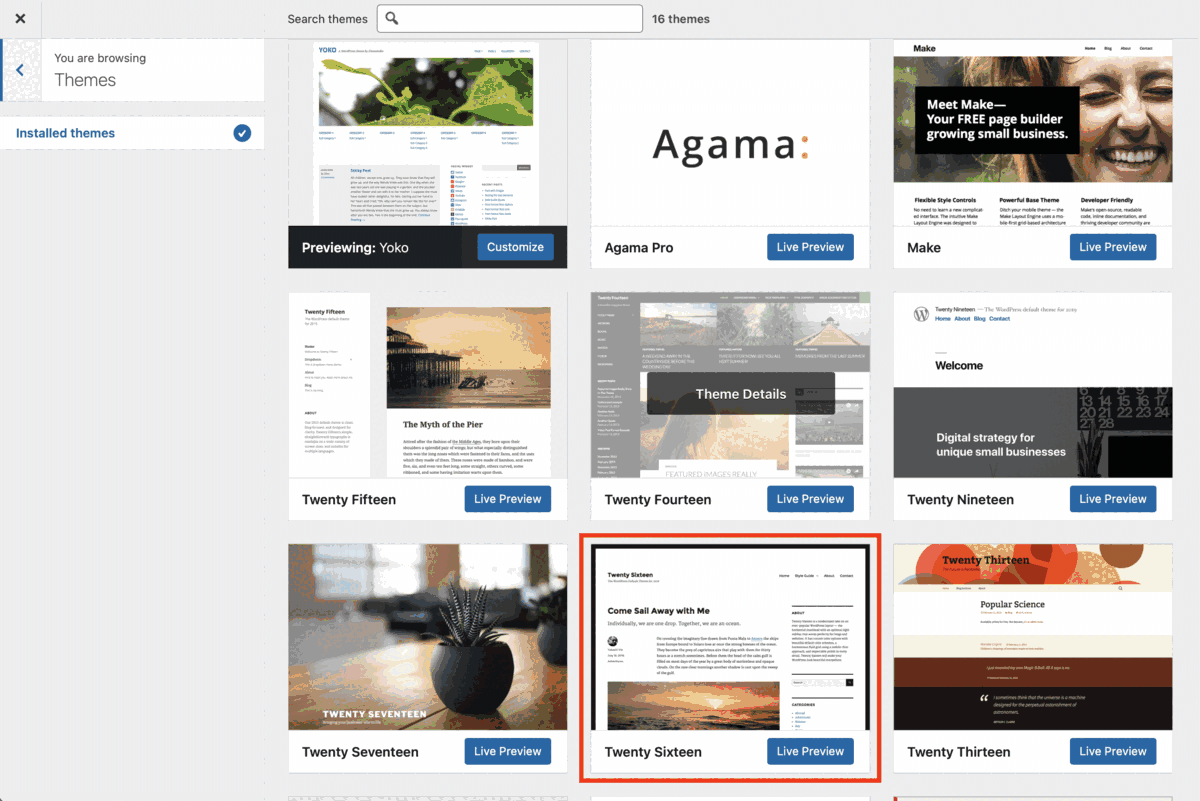Open the Twenty Sixteen screenshot thumbnail
Image resolution: width=1200 pixels, height=801 pixels.
pos(730,637)
